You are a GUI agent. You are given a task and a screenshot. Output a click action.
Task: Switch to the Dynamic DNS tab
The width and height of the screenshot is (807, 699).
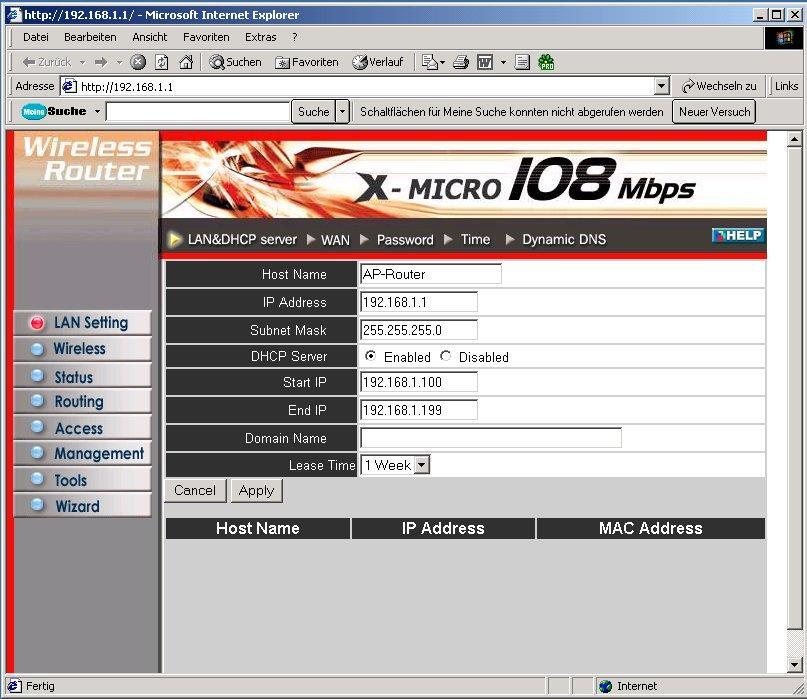(564, 240)
